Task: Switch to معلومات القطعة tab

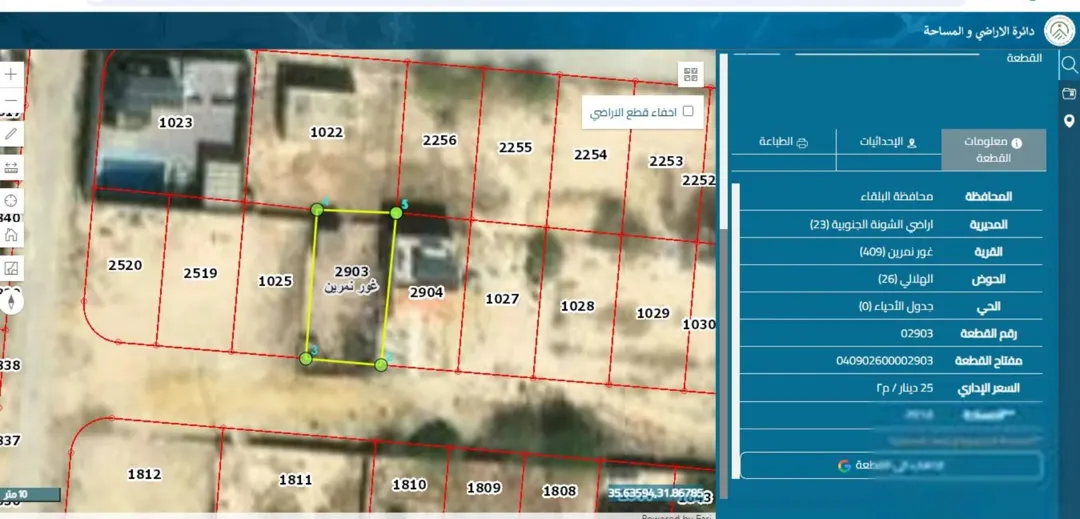Action: pos(993,149)
